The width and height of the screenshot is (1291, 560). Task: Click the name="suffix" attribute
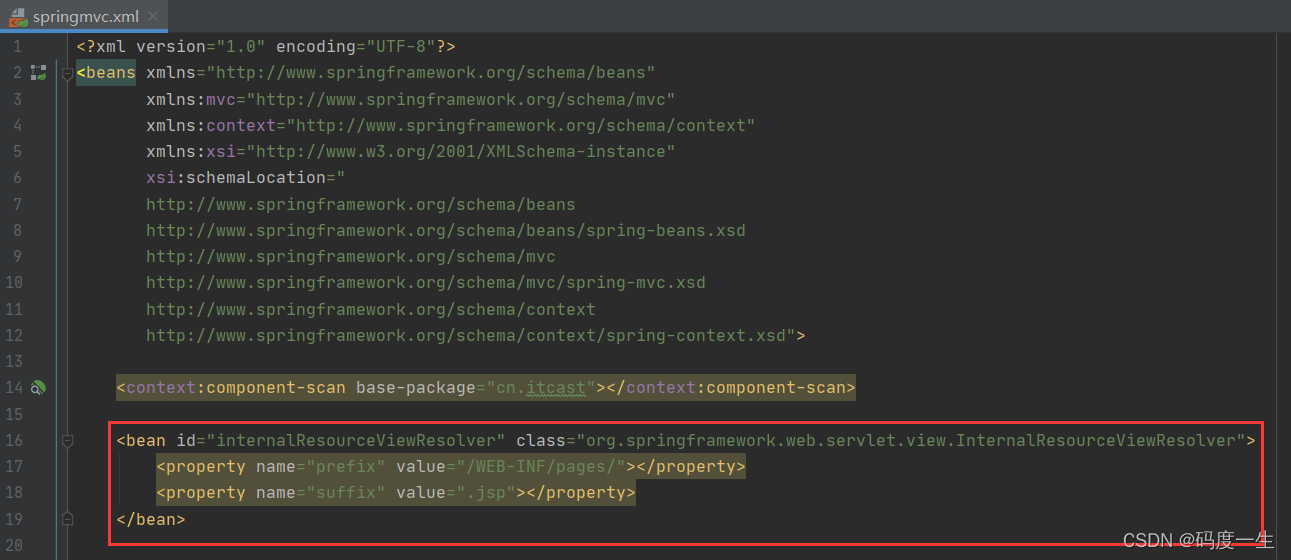click(x=321, y=492)
